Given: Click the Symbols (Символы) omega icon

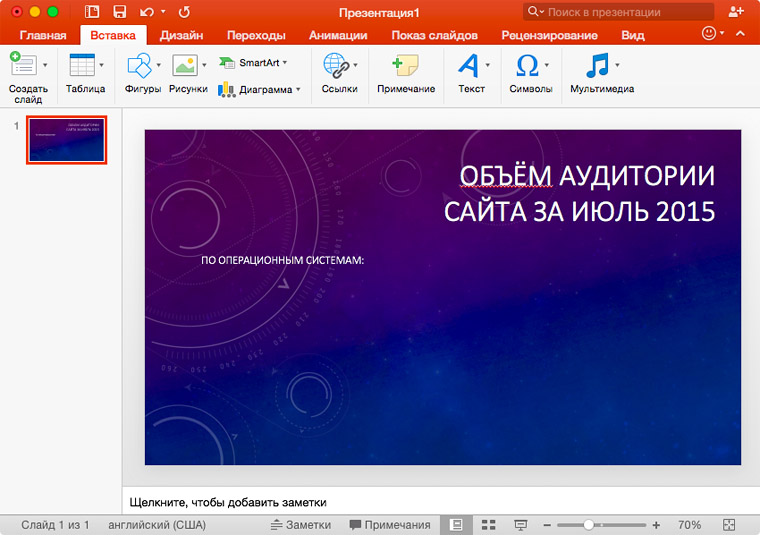Looking at the screenshot, I should [526, 66].
